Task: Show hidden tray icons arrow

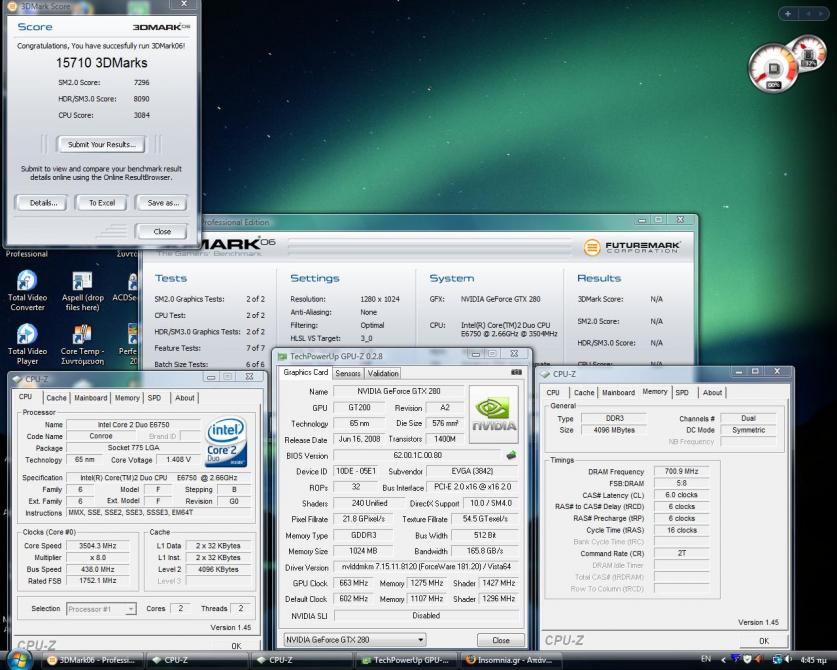Action: [x=723, y=660]
